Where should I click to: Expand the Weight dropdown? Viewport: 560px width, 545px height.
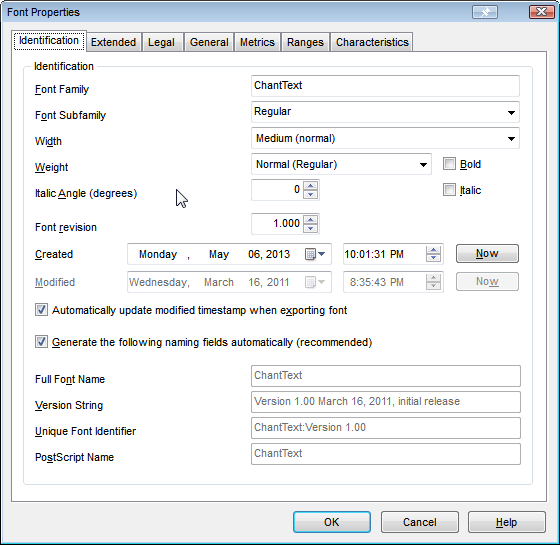point(423,165)
